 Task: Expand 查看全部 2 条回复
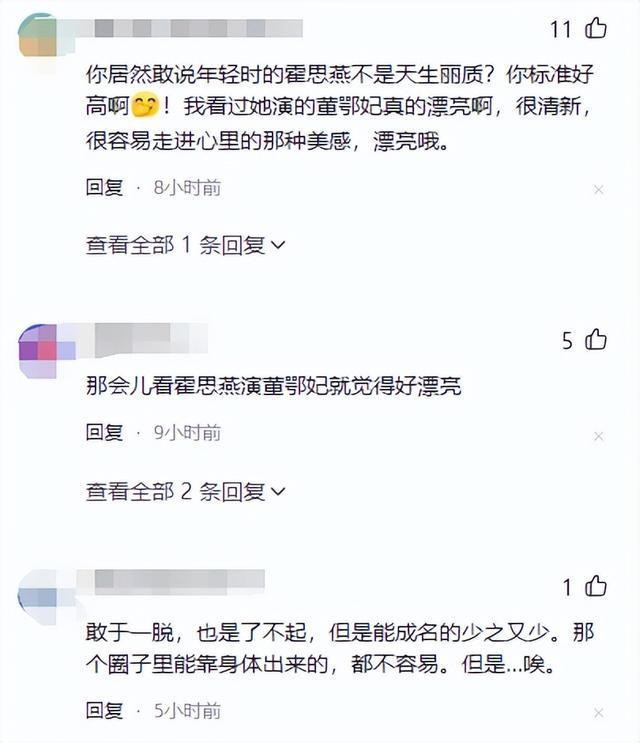185,491
